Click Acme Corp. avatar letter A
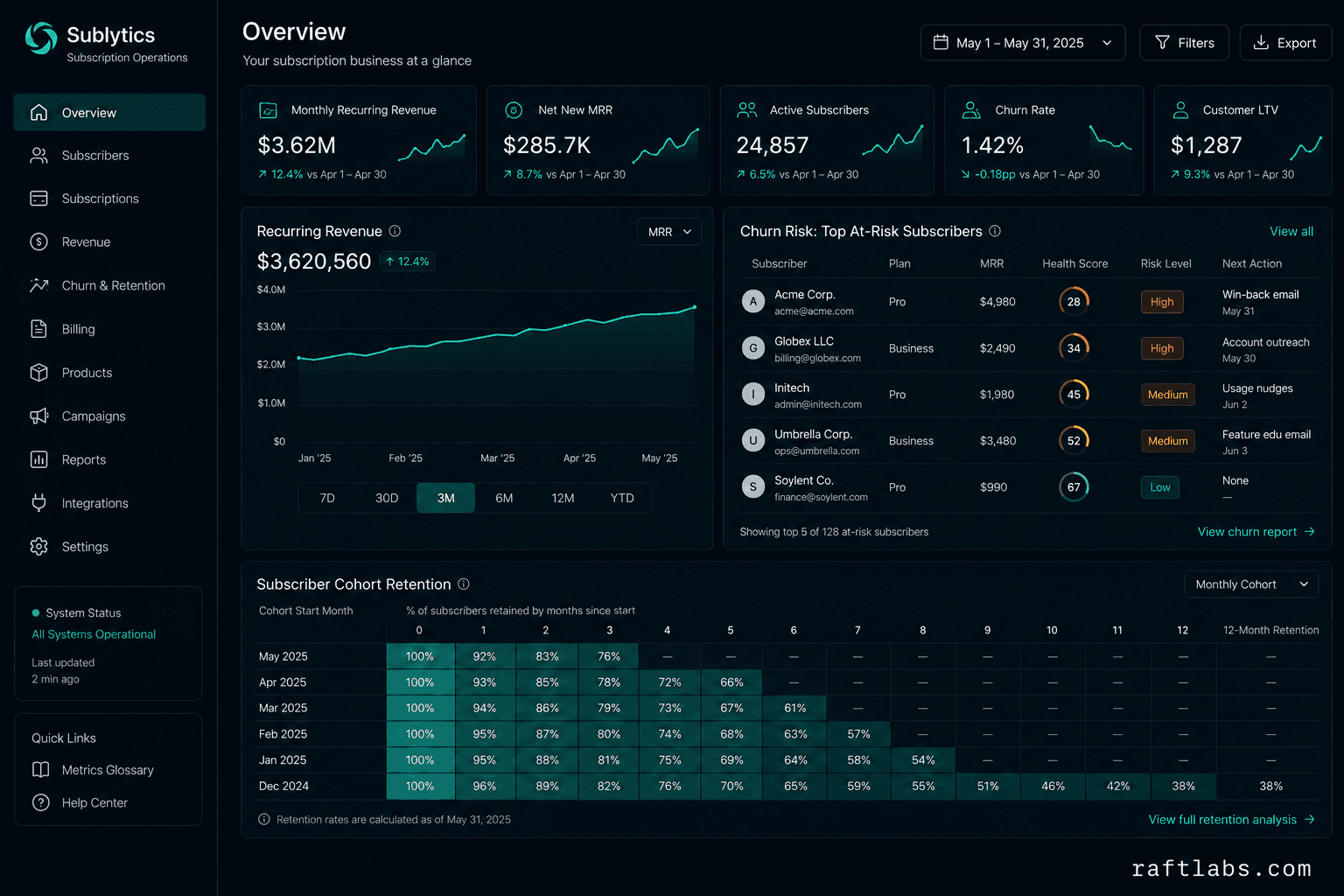 coord(753,302)
